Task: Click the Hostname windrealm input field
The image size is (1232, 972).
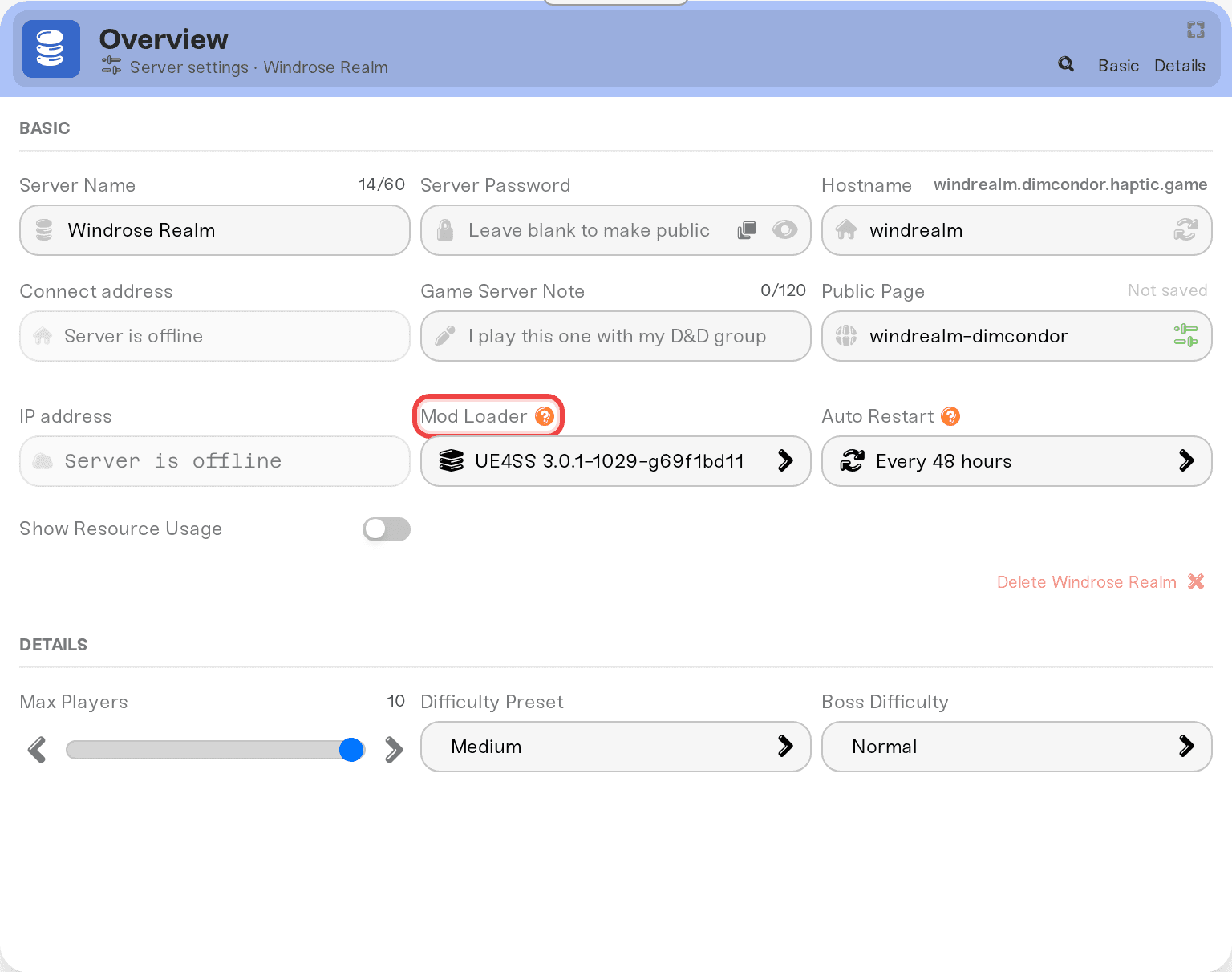Action: tap(1017, 230)
